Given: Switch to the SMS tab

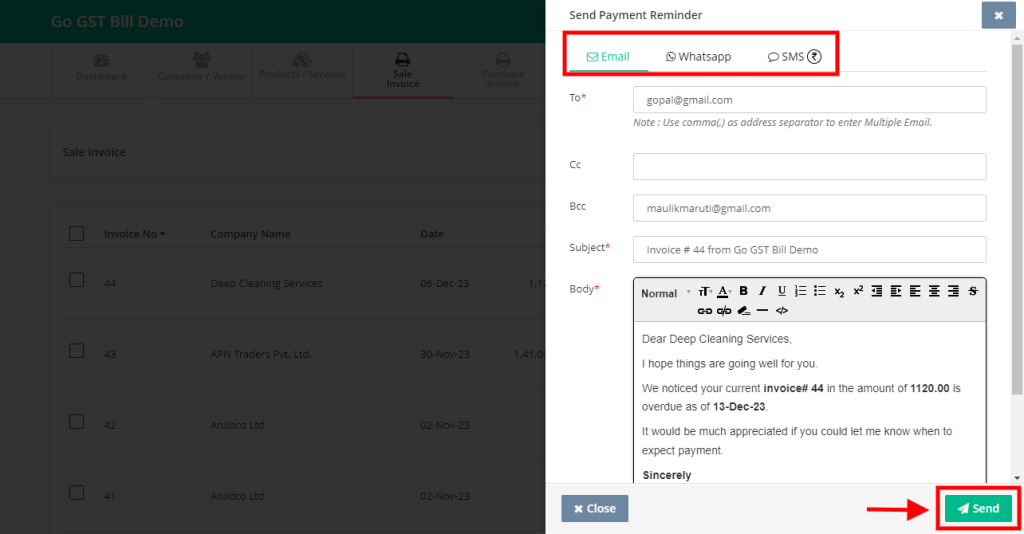Looking at the screenshot, I should coord(794,57).
